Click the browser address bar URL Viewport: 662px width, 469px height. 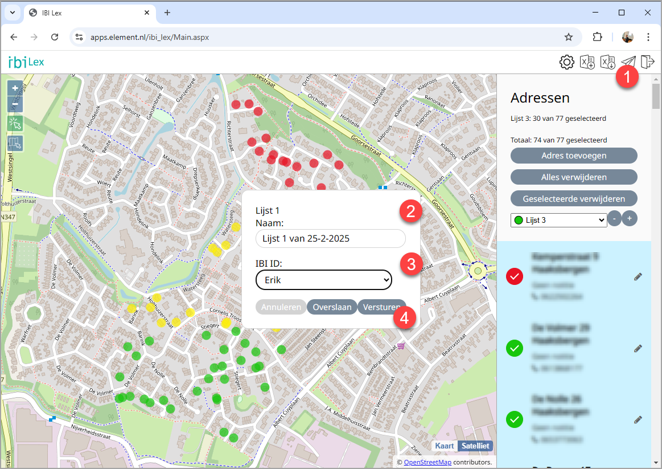(149, 37)
